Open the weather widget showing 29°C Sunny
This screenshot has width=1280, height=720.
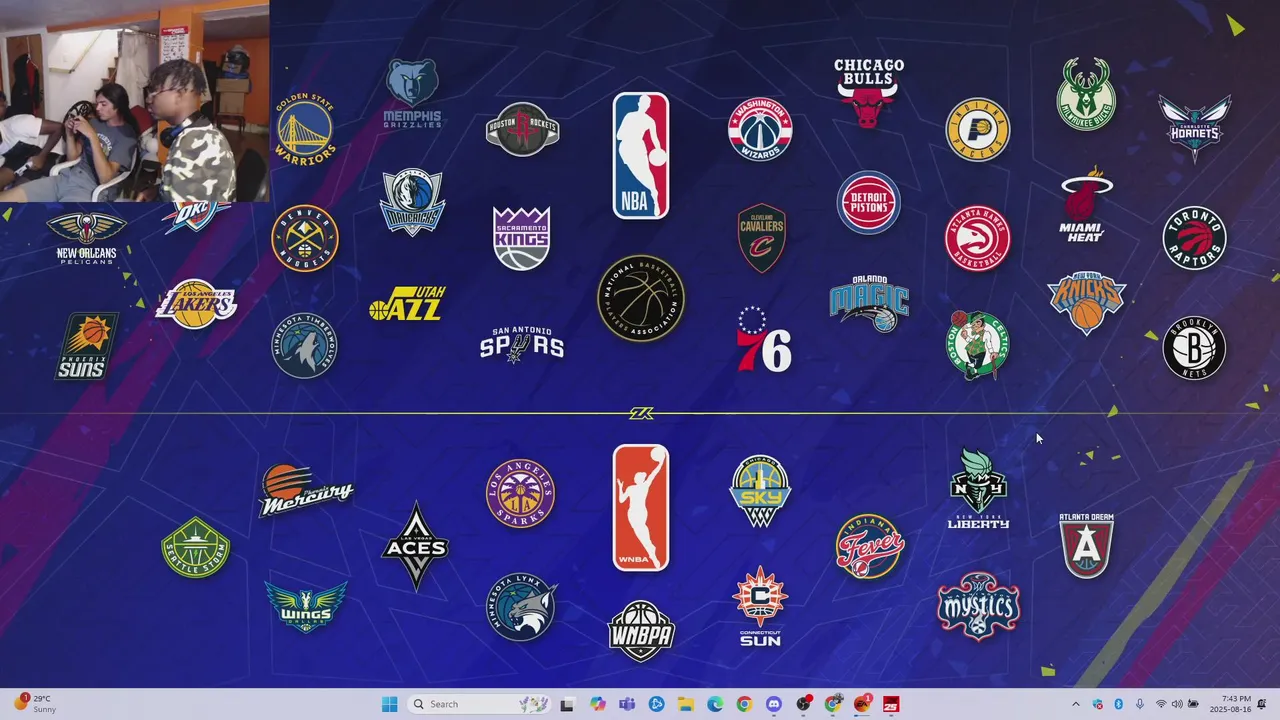[35, 704]
